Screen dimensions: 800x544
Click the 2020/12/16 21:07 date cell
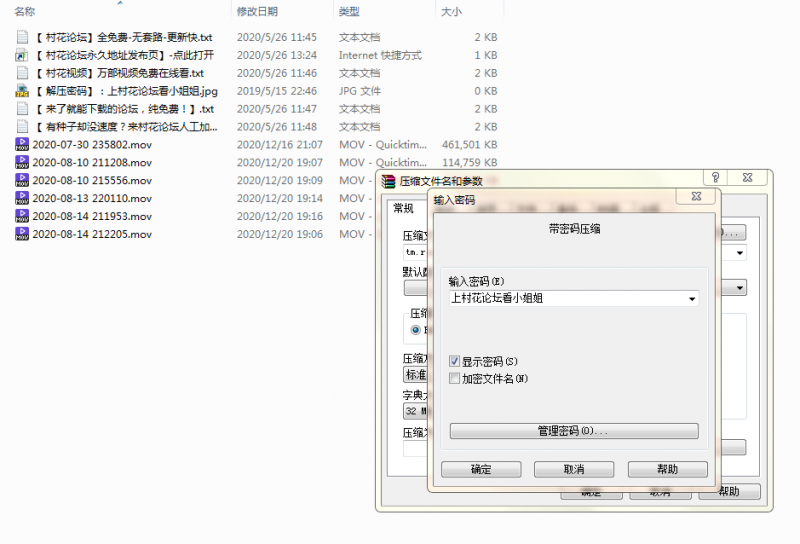click(280, 144)
